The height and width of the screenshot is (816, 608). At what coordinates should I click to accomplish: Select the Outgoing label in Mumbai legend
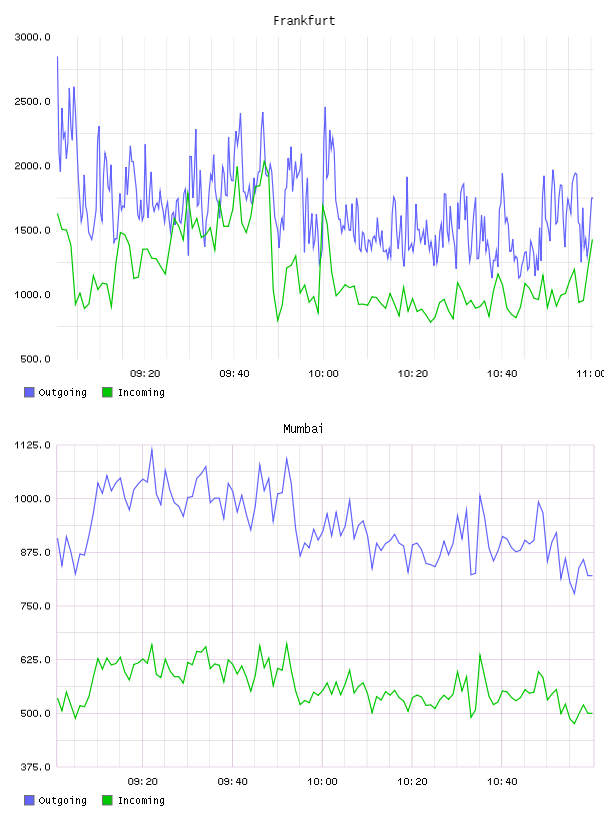62,801
